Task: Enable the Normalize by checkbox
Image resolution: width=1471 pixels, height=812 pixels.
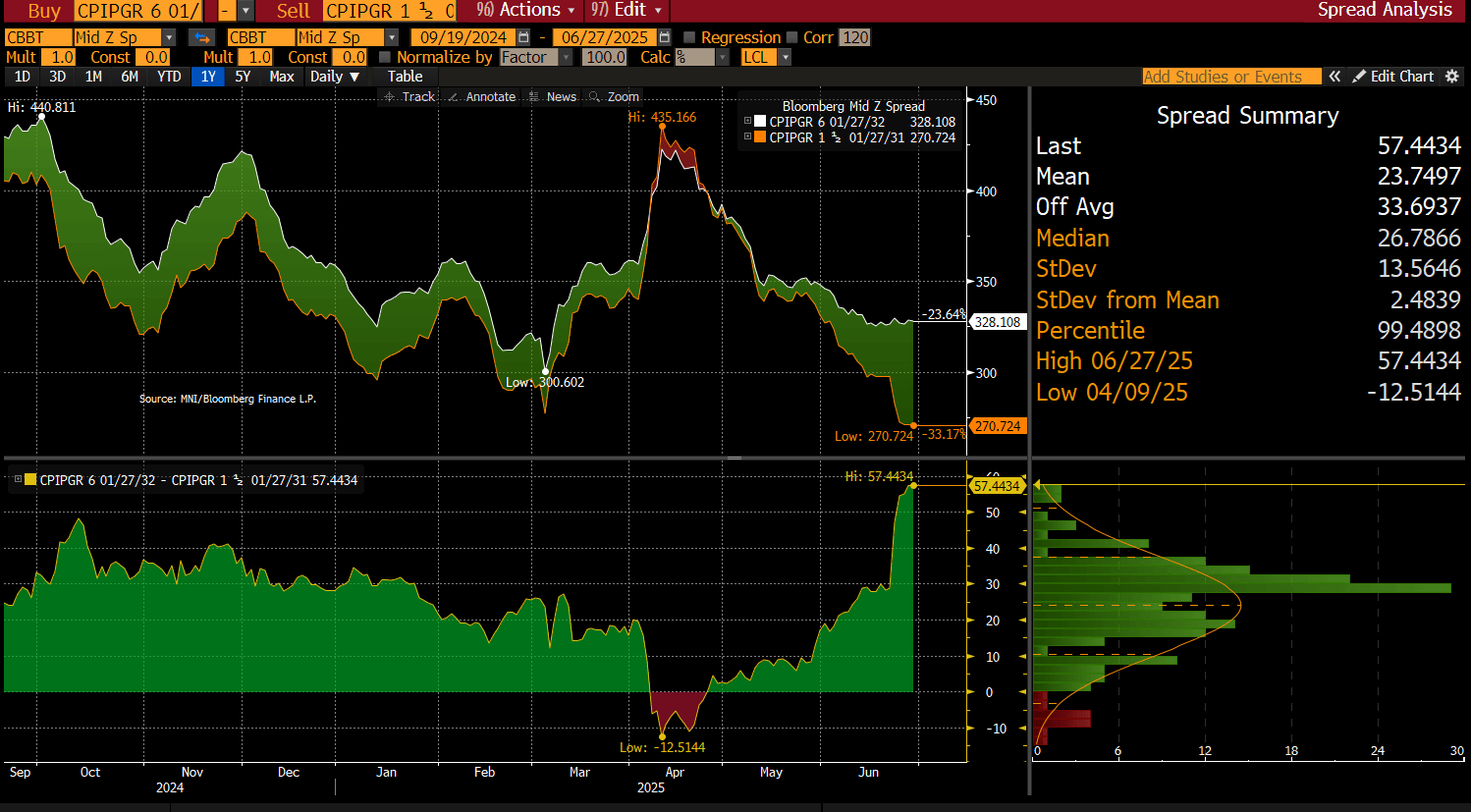Action: click(x=385, y=57)
